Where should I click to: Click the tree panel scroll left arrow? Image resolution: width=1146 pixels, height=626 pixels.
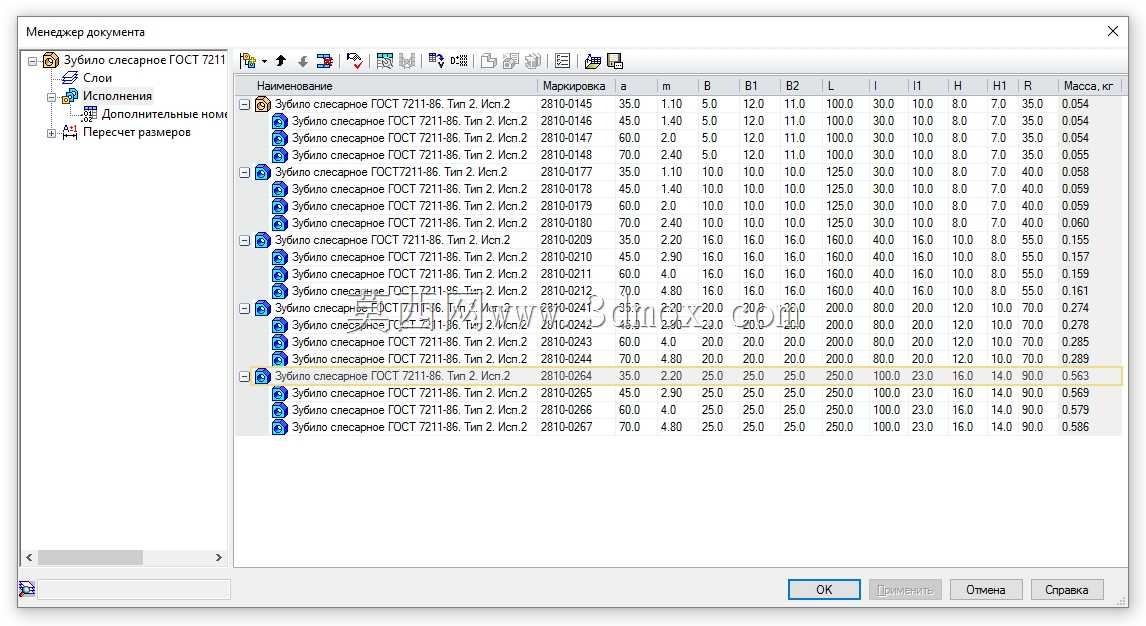pyautogui.click(x=29, y=557)
